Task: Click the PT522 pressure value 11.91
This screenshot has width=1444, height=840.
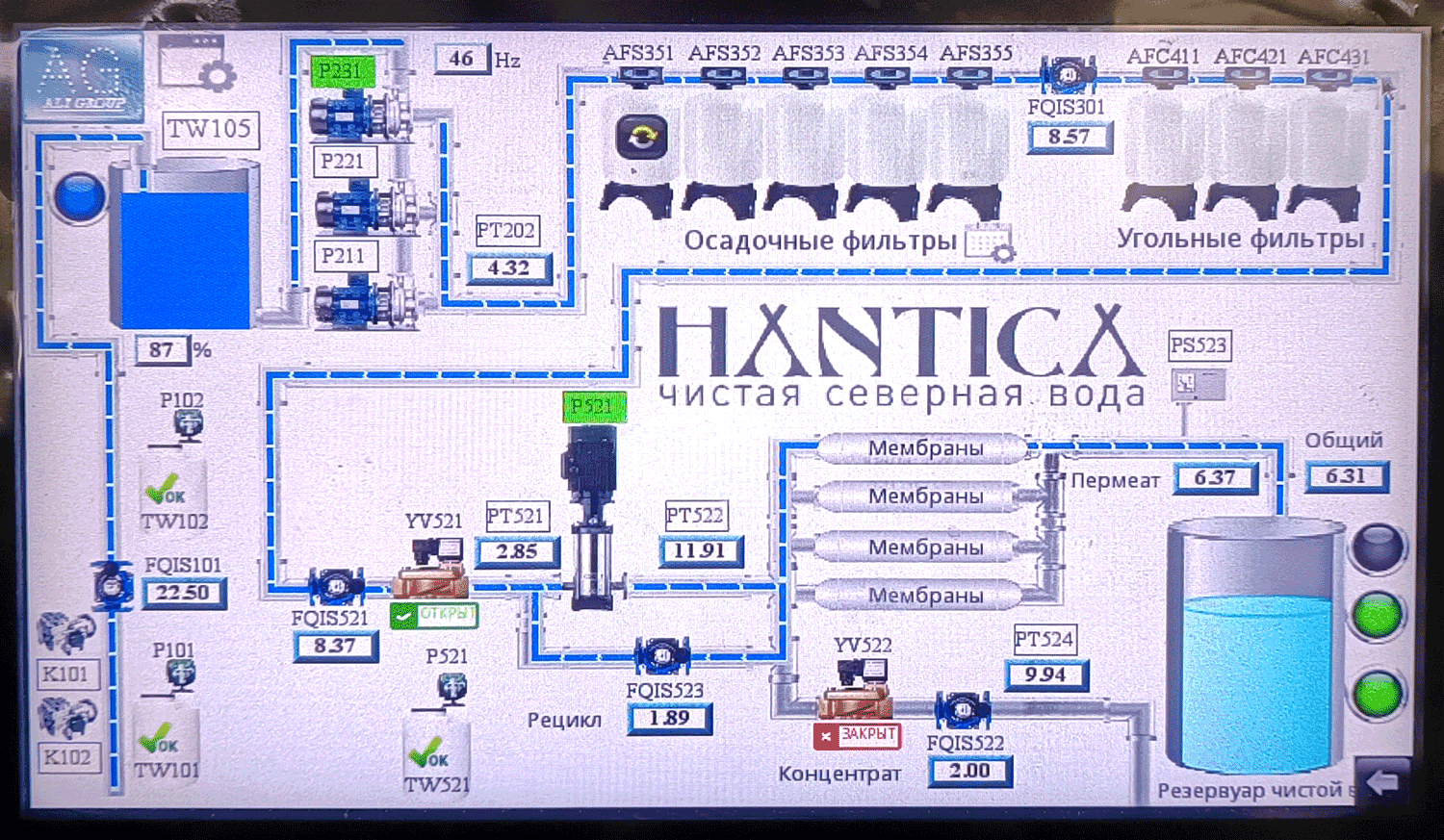Action: point(701,551)
